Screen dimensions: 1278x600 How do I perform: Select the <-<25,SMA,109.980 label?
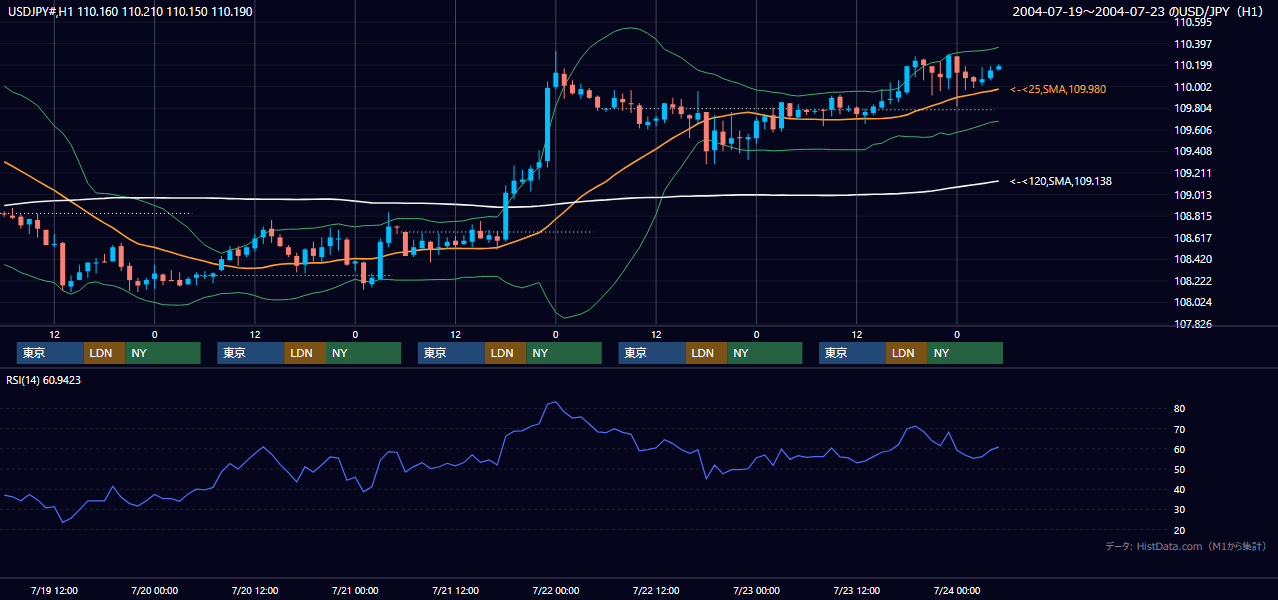pos(1058,89)
